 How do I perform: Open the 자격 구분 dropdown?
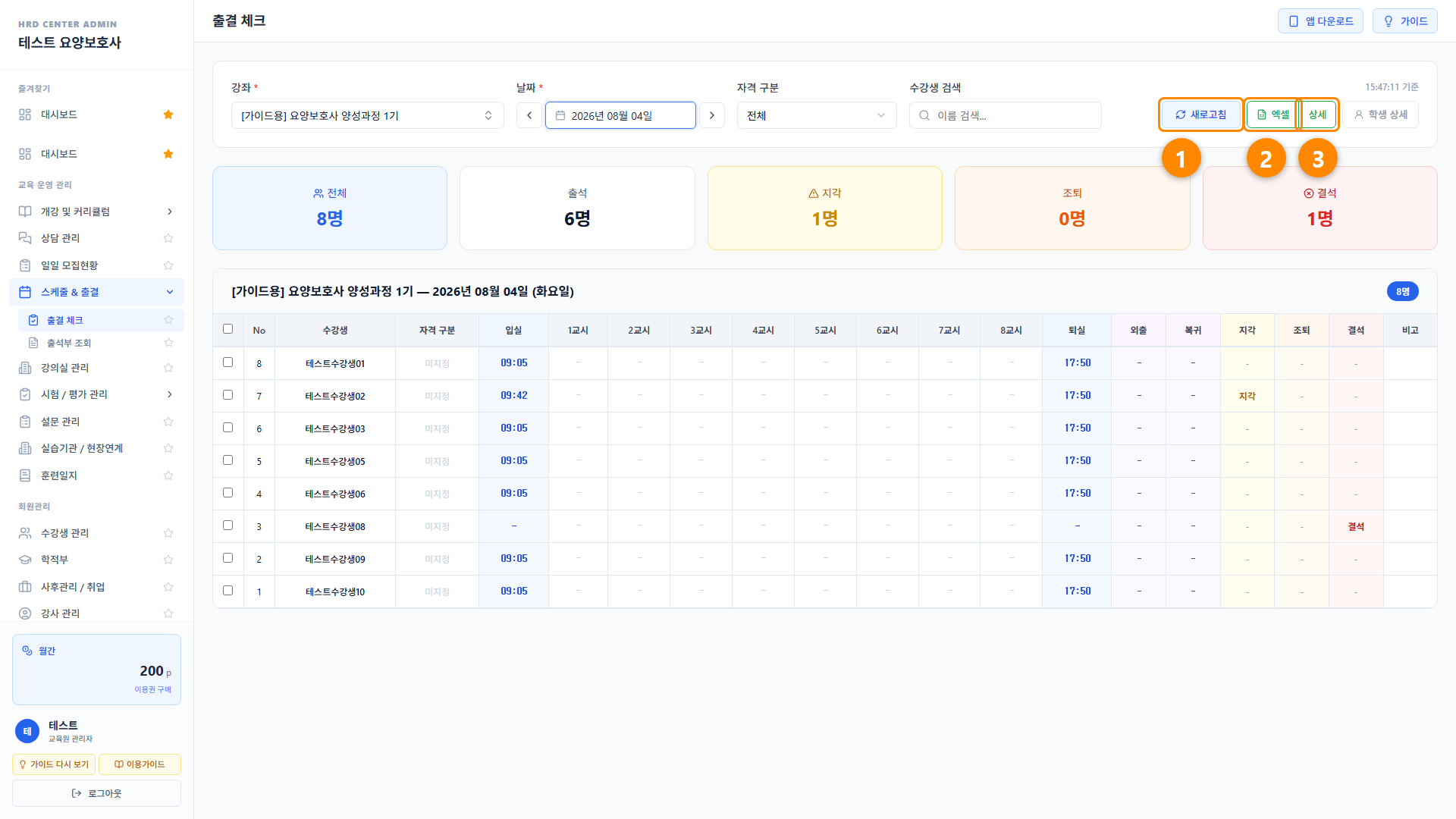tap(817, 115)
